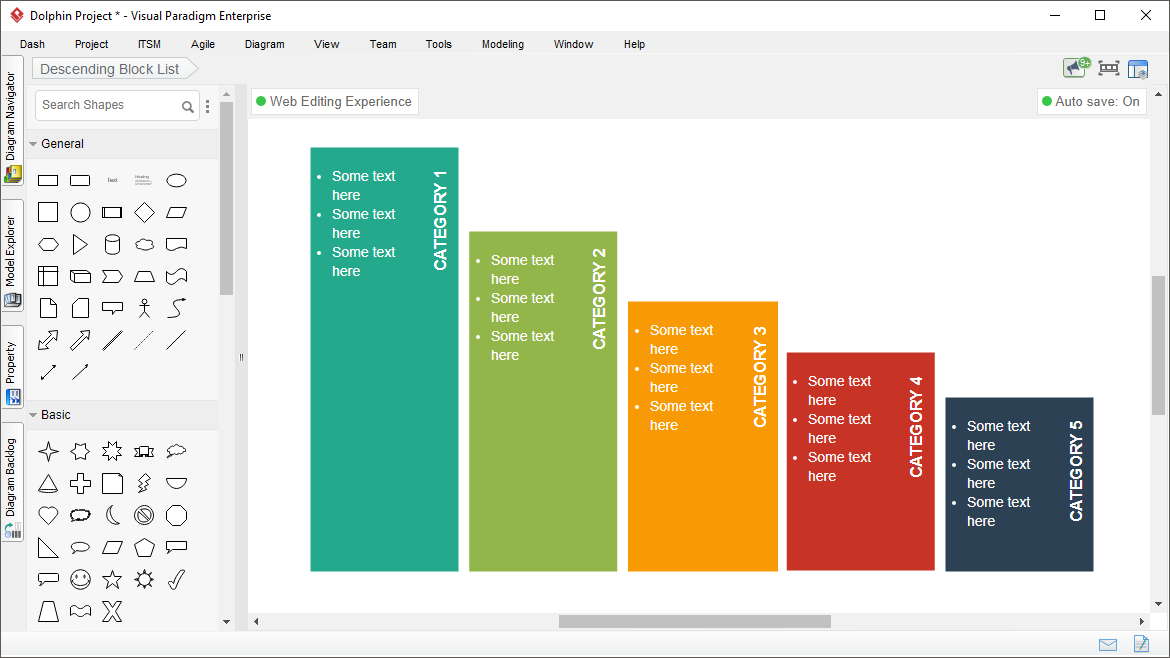Select the ellipse shape in General
This screenshot has height=658, width=1170.
(176, 181)
